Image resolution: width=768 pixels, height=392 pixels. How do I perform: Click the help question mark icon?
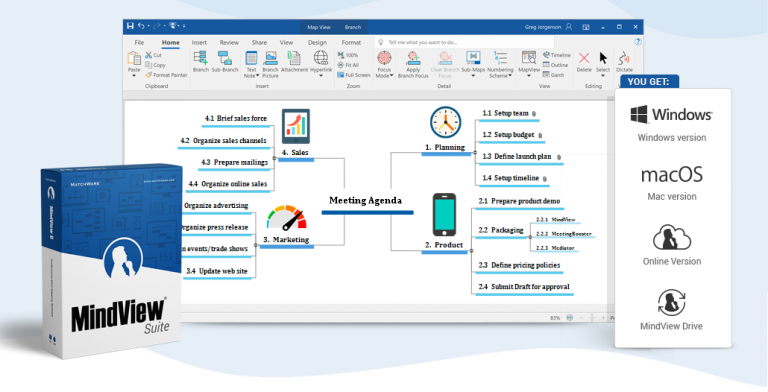click(638, 42)
